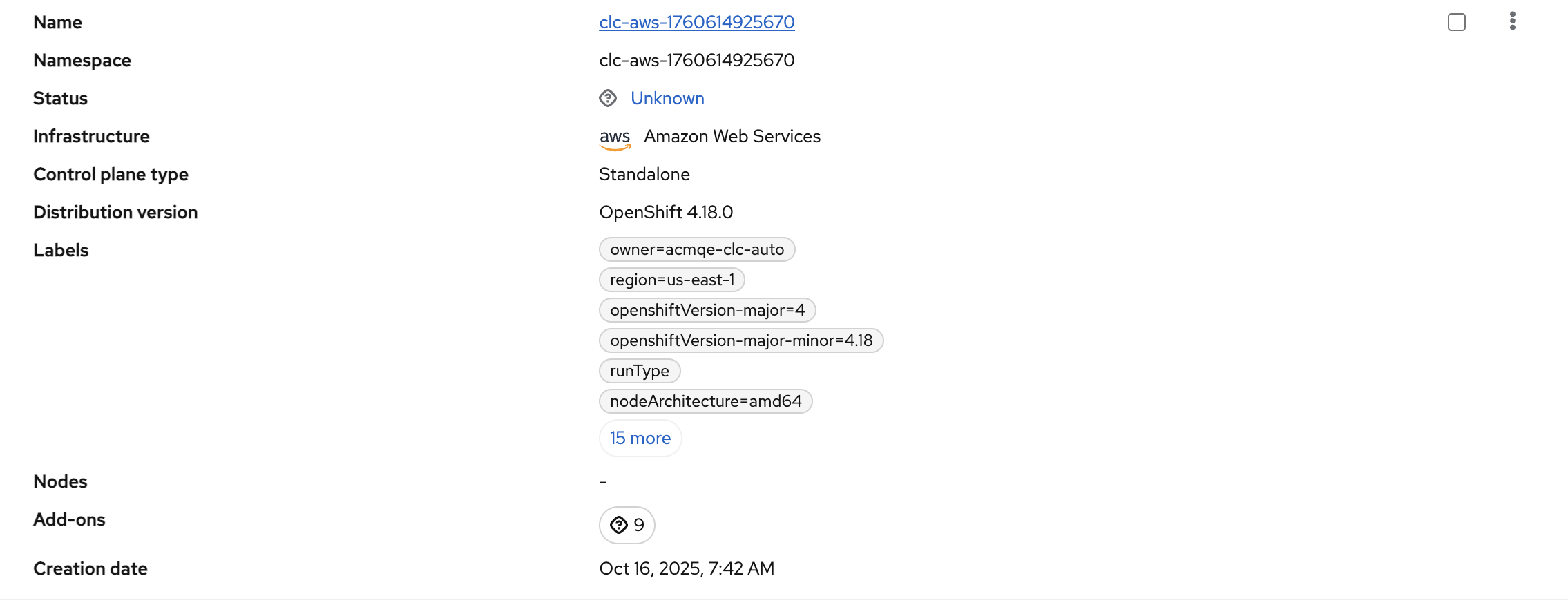
Task: Click the region=us-east-1 label chip
Action: tap(671, 280)
